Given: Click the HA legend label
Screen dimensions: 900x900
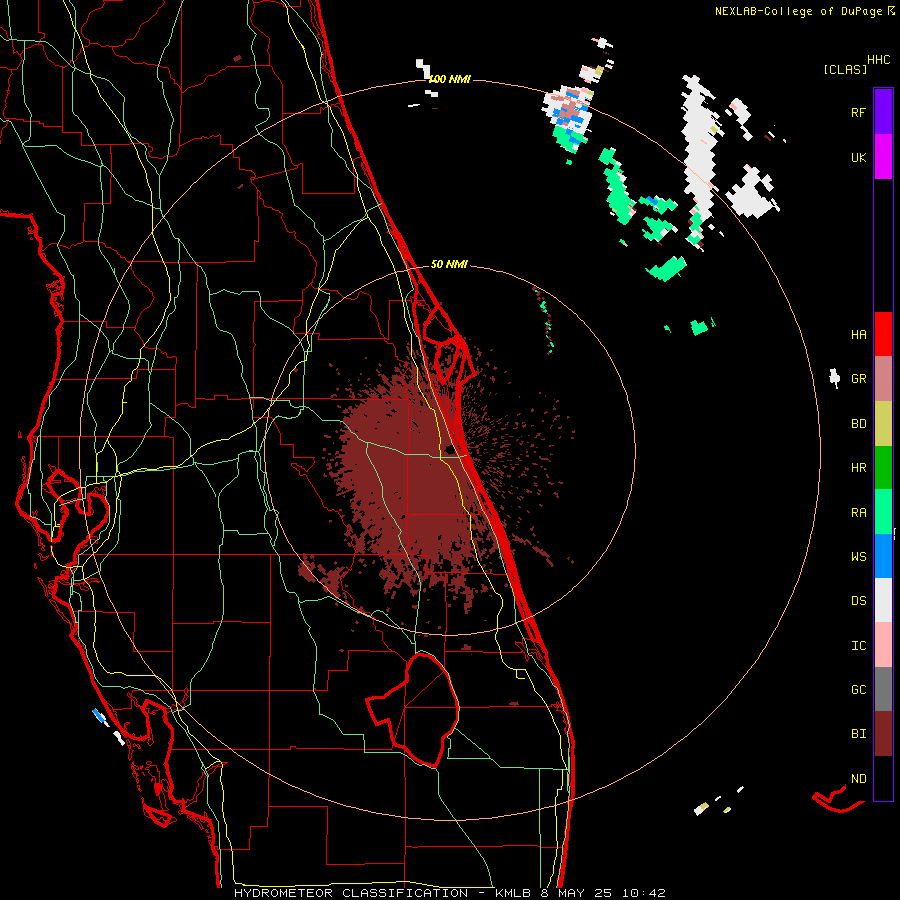Looking at the screenshot, I should pyautogui.click(x=858, y=334).
